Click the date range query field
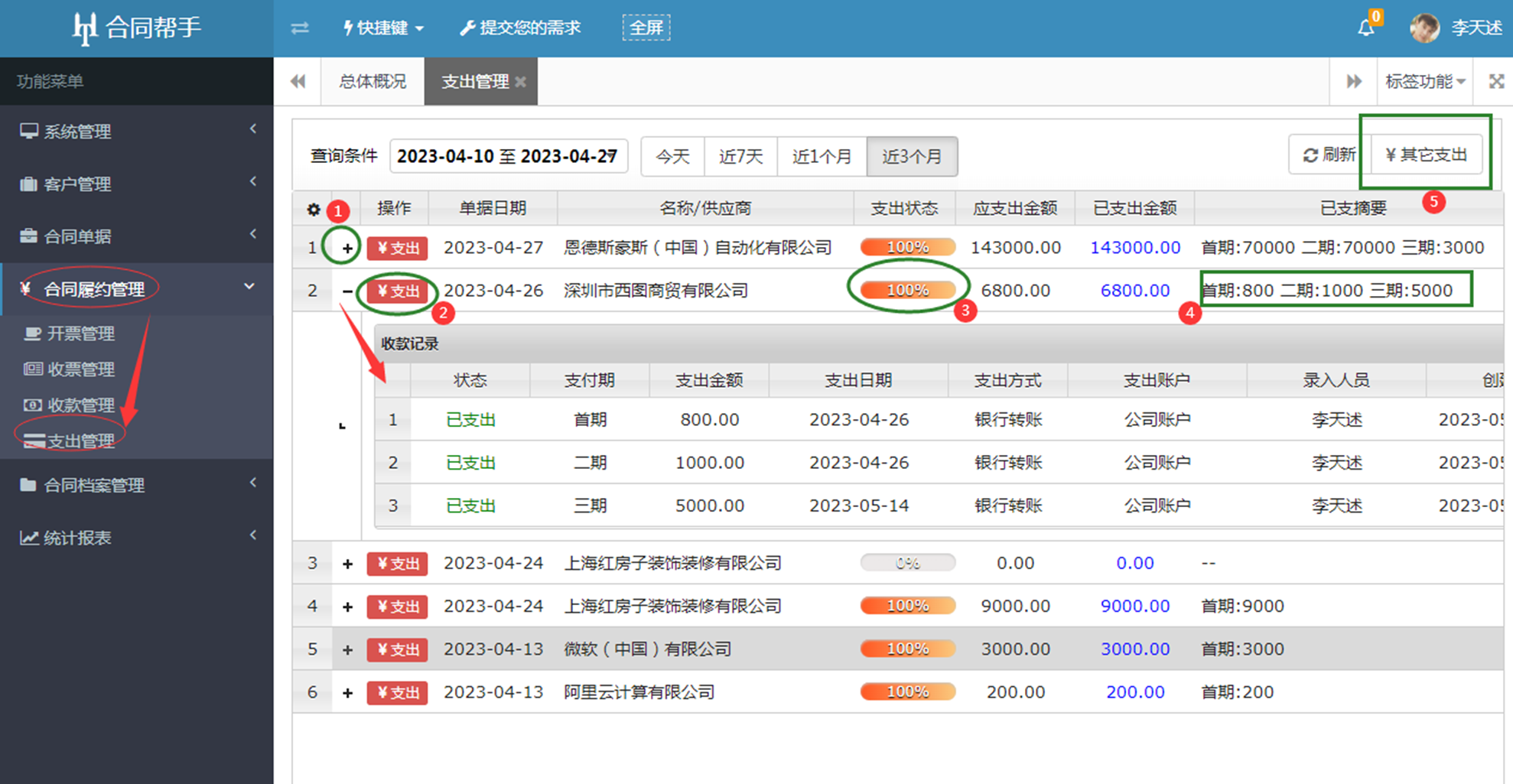 point(509,156)
